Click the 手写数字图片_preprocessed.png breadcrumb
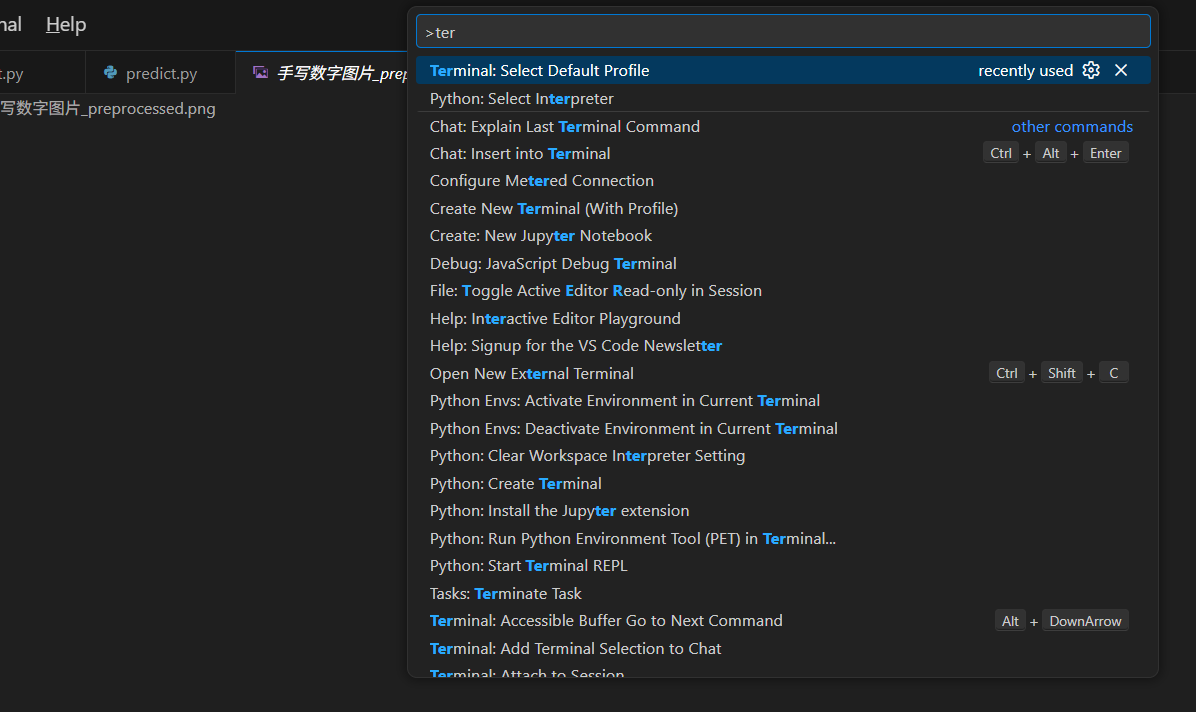The width and height of the screenshot is (1196, 712). click(x=108, y=108)
